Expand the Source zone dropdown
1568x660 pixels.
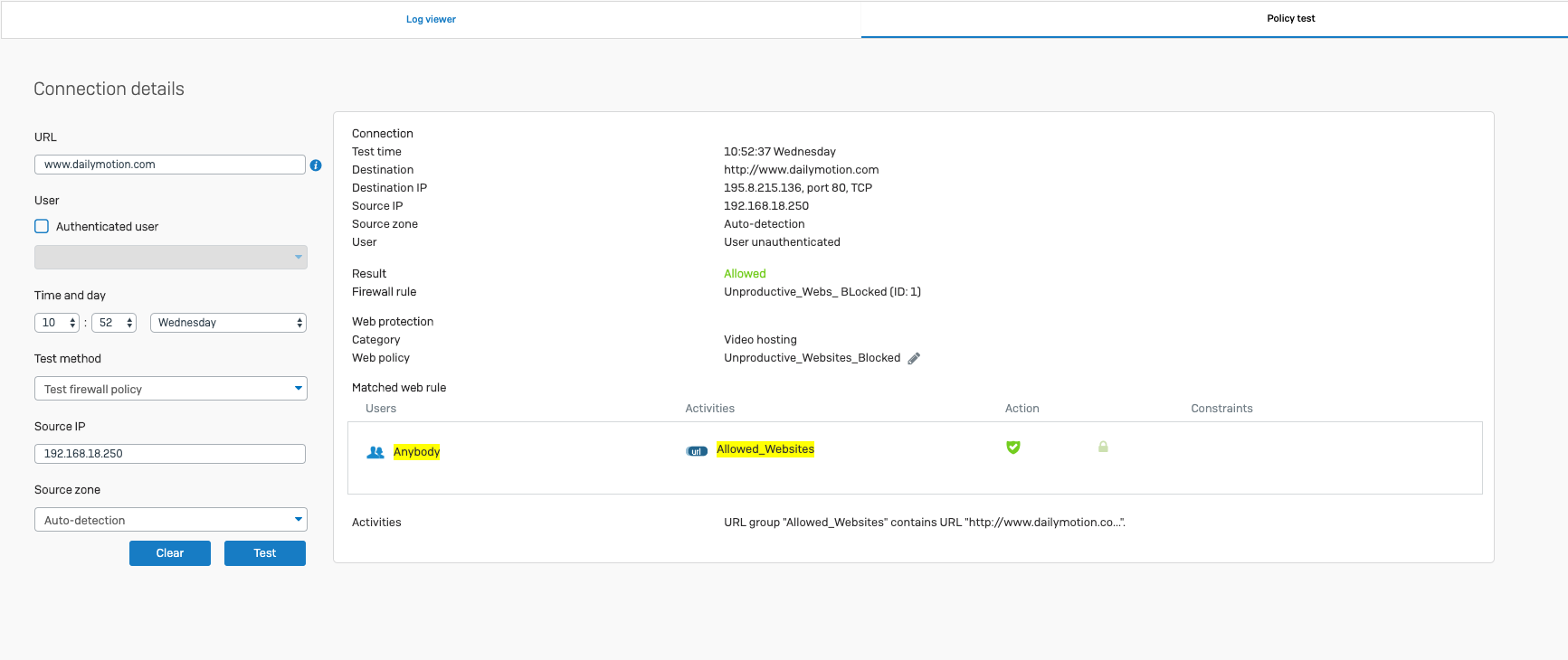(x=171, y=520)
